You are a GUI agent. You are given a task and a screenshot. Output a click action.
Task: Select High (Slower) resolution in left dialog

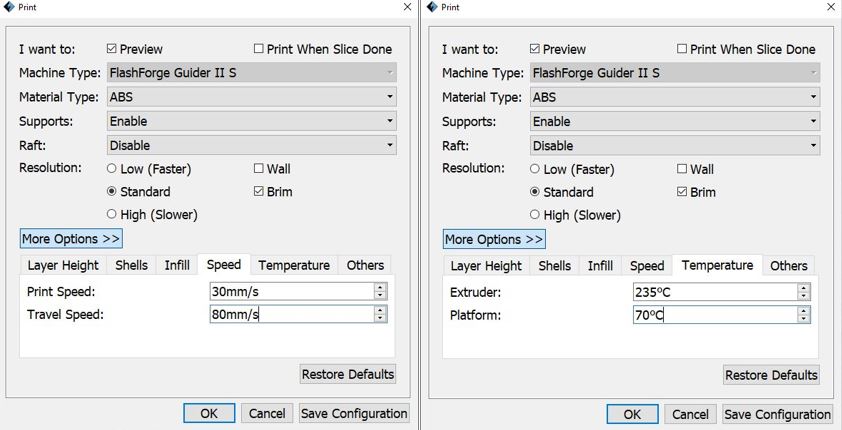pos(112,214)
